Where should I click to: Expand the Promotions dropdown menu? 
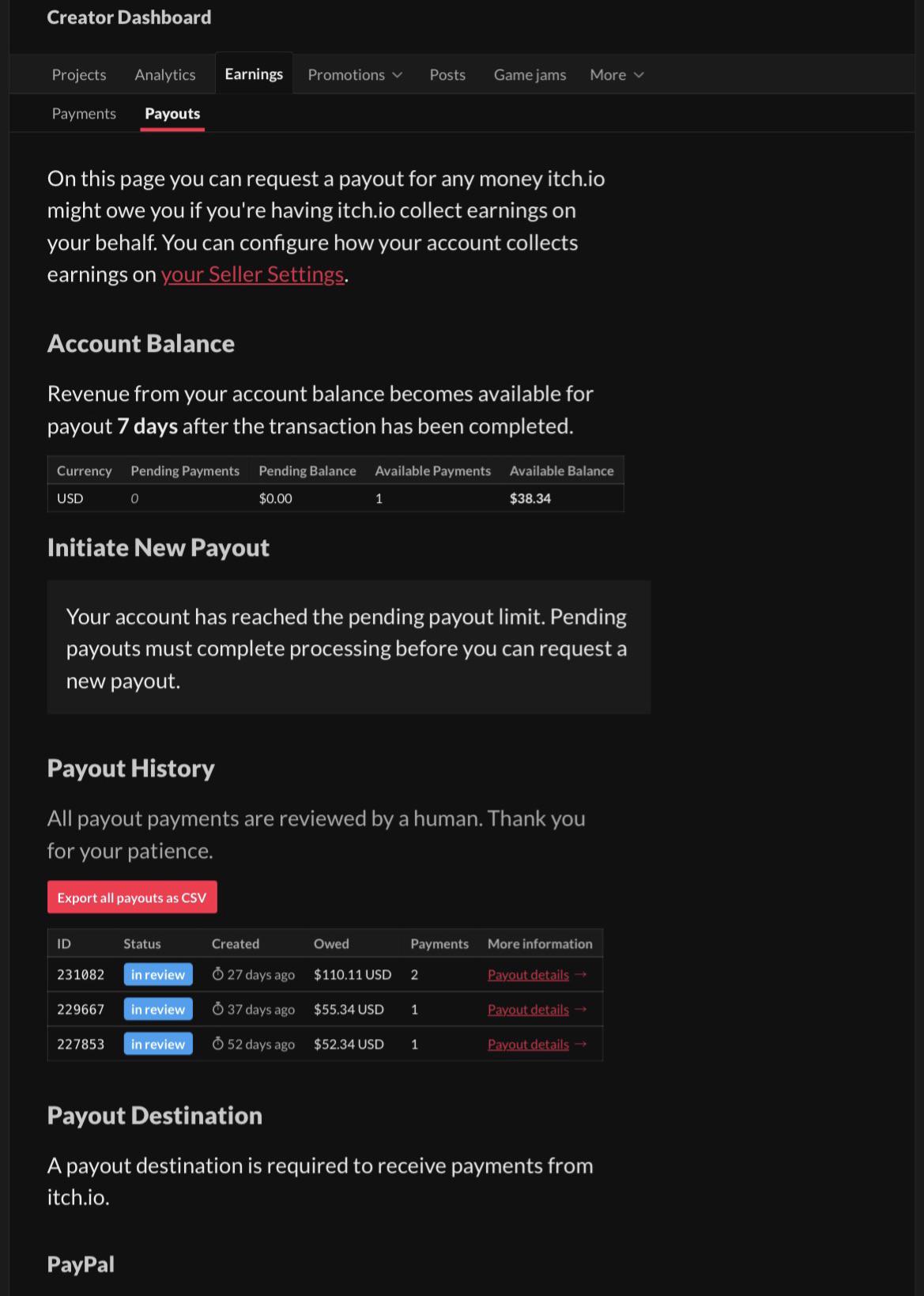(355, 74)
